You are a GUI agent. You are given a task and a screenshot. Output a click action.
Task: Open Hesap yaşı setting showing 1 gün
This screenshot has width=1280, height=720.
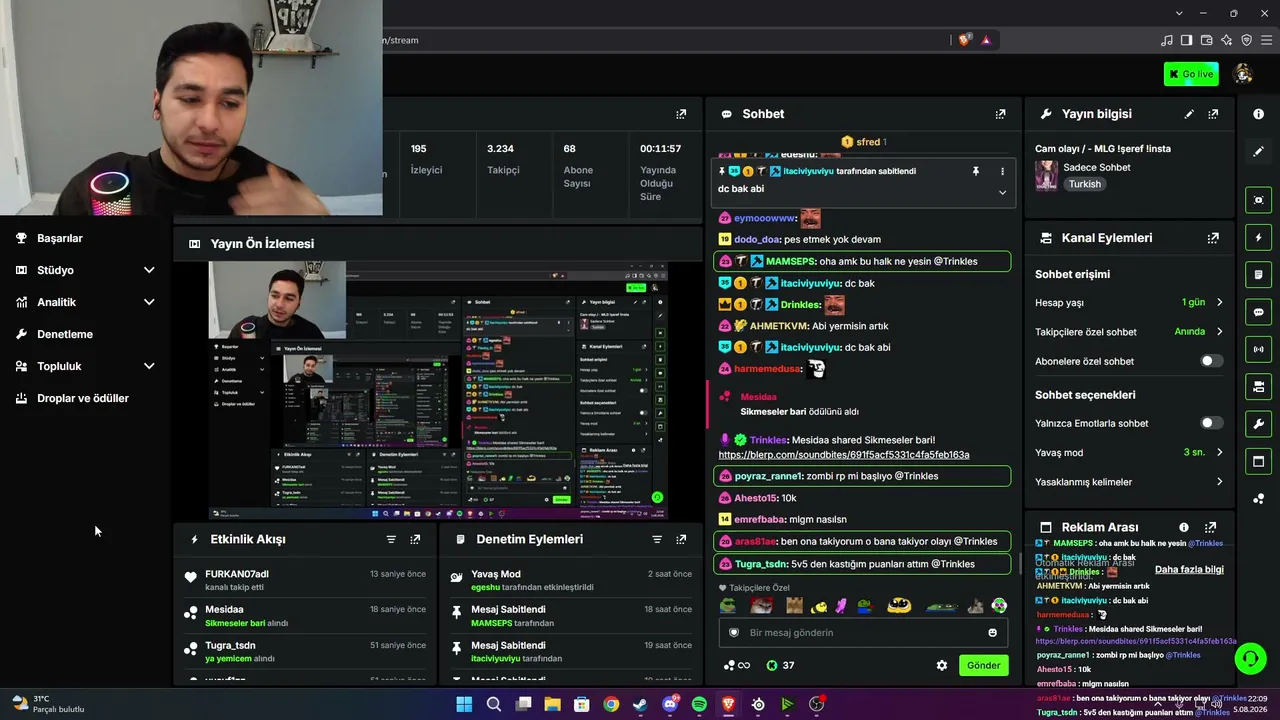tap(1129, 302)
